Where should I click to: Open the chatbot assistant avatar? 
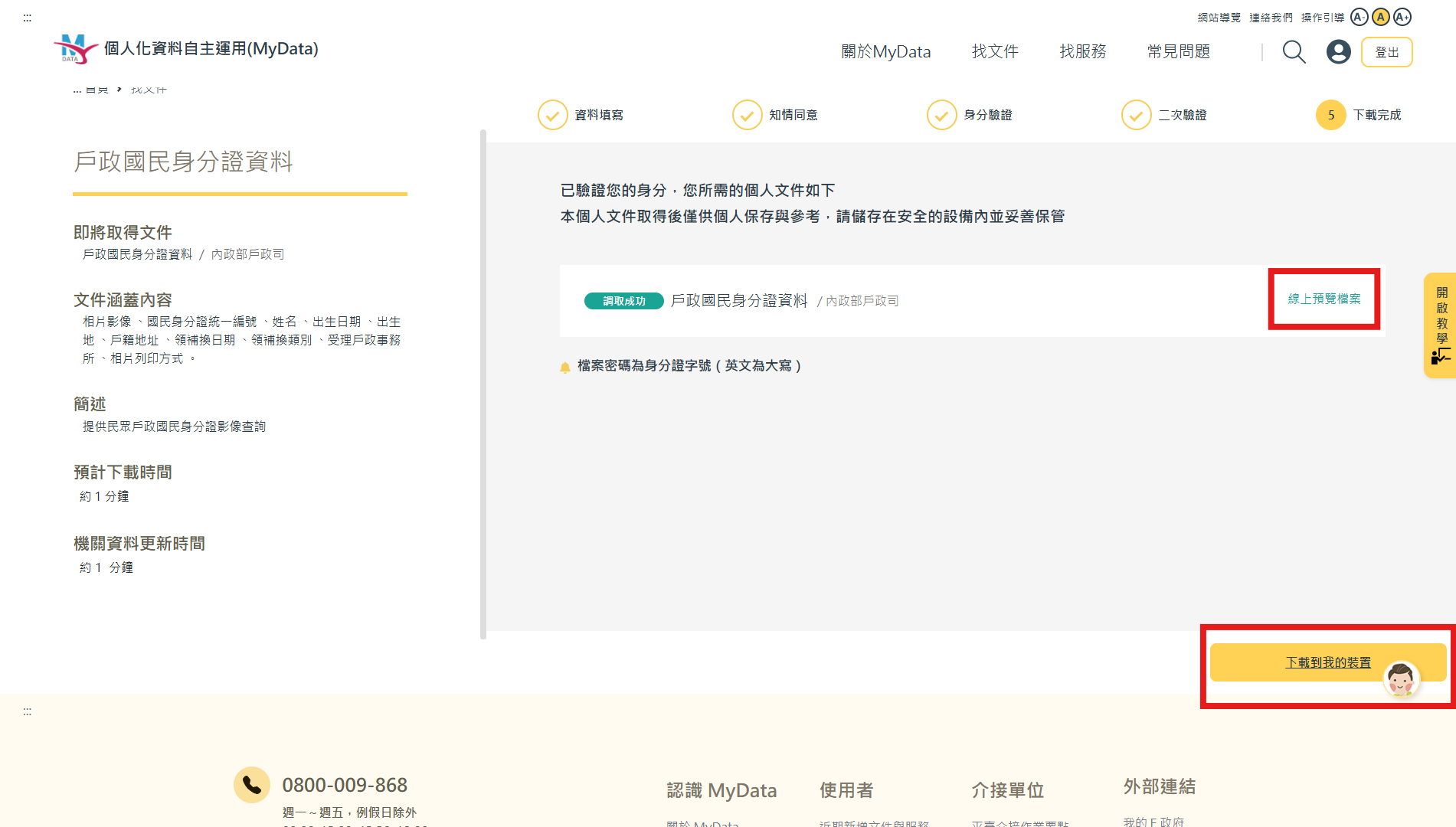click(1401, 678)
